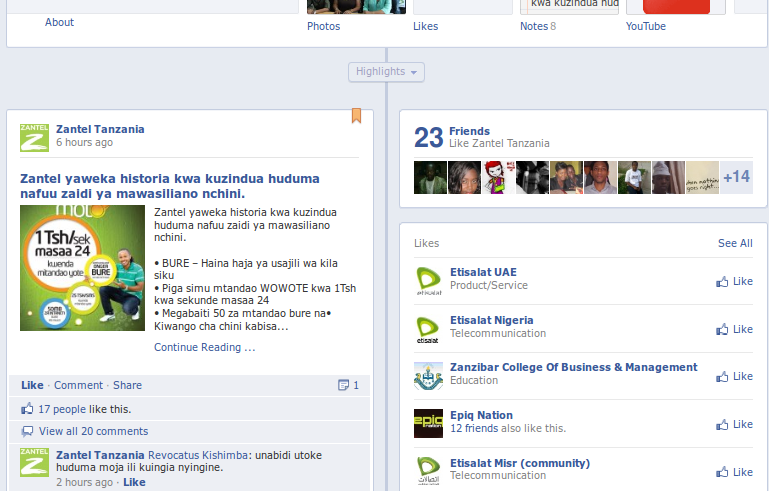The height and width of the screenshot is (491, 769).
Task: Open the Zantel Tanzania post author link
Action: click(100, 129)
